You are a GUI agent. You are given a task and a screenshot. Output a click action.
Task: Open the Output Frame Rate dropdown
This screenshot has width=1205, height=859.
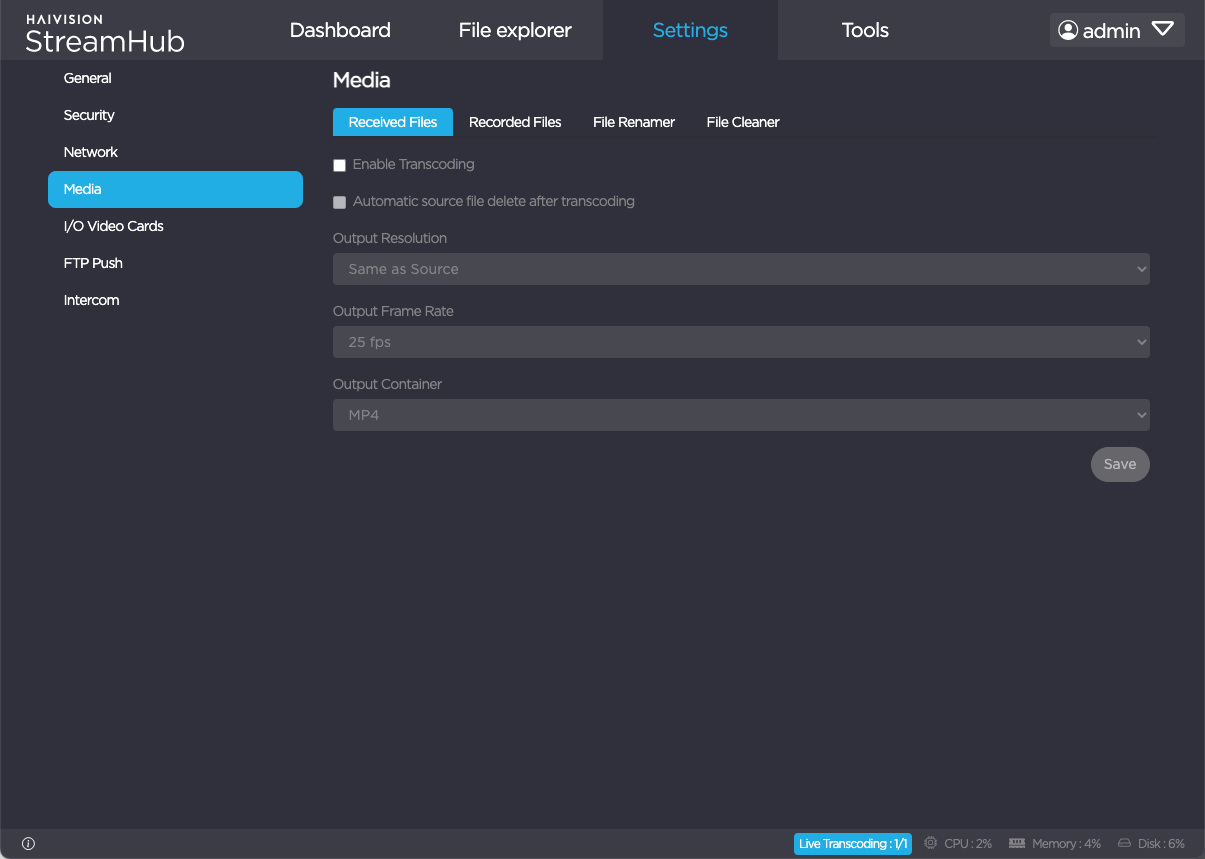pyautogui.click(x=741, y=342)
